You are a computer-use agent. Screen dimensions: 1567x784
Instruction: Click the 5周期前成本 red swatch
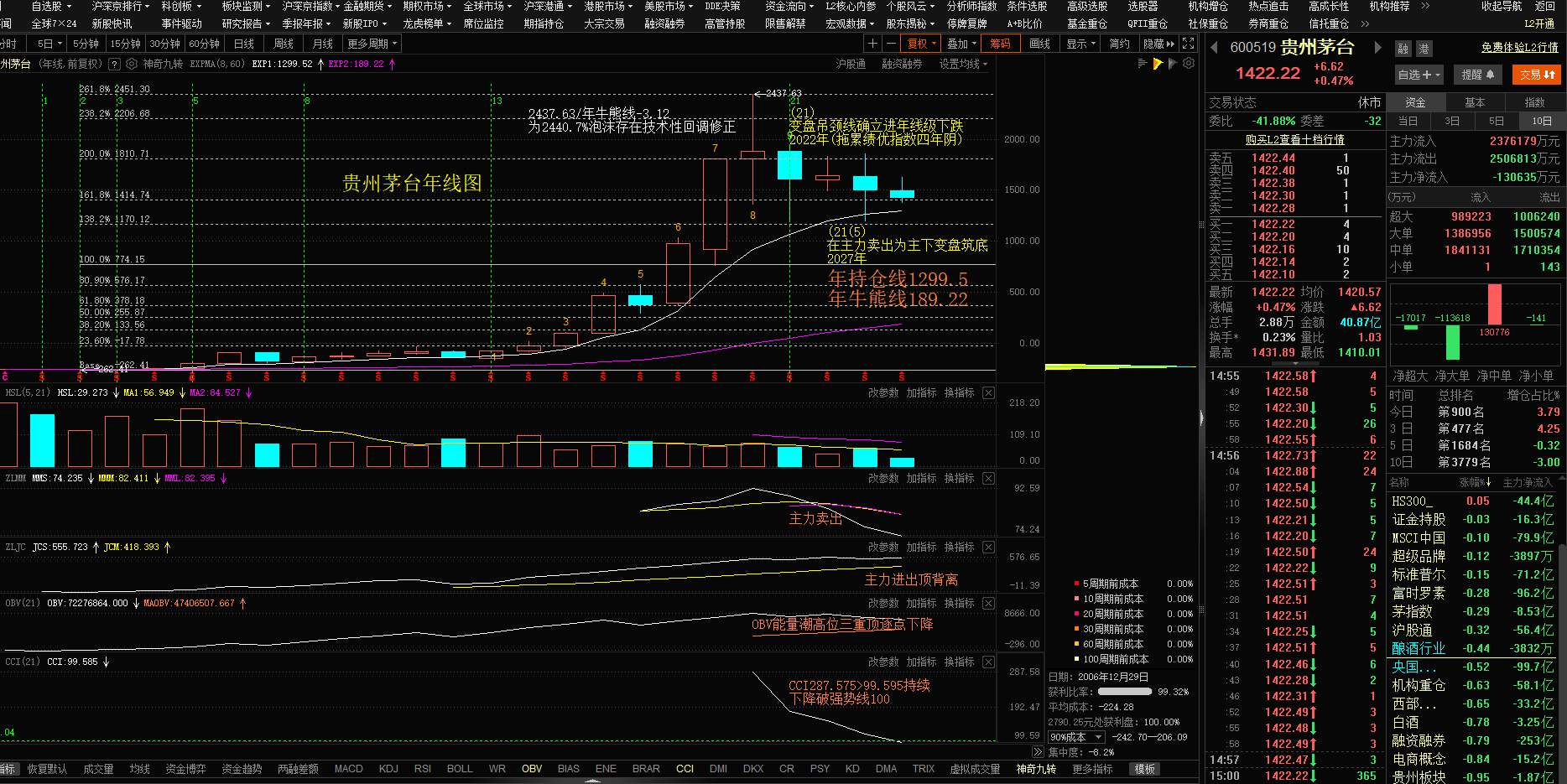pos(1076,584)
